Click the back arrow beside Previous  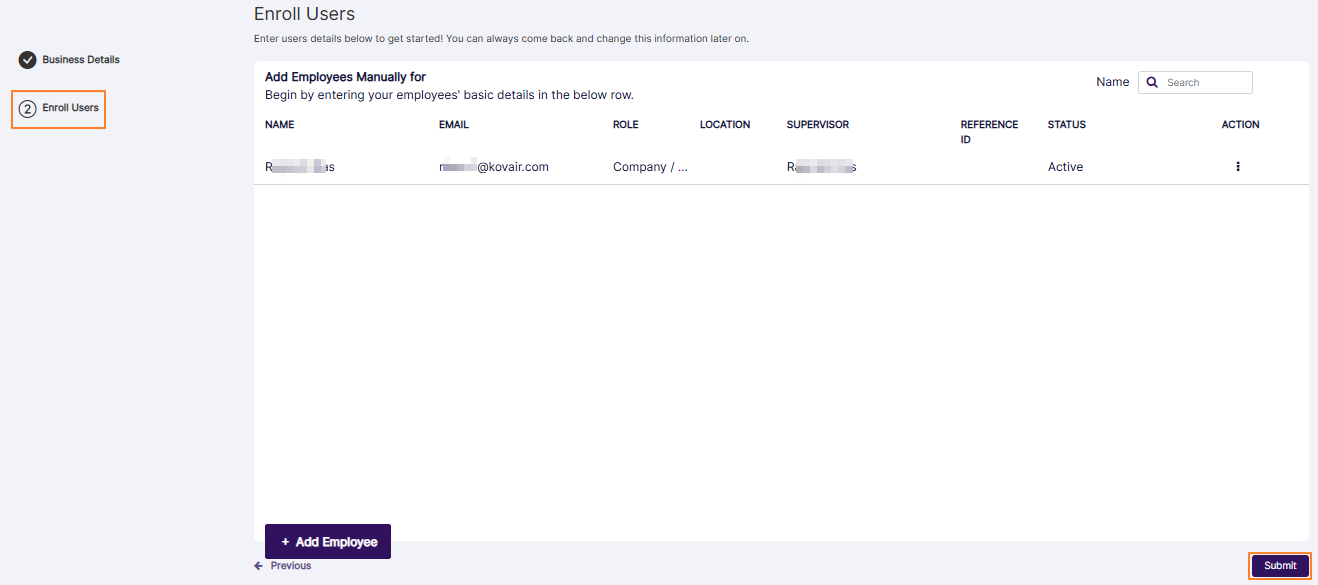(x=259, y=565)
